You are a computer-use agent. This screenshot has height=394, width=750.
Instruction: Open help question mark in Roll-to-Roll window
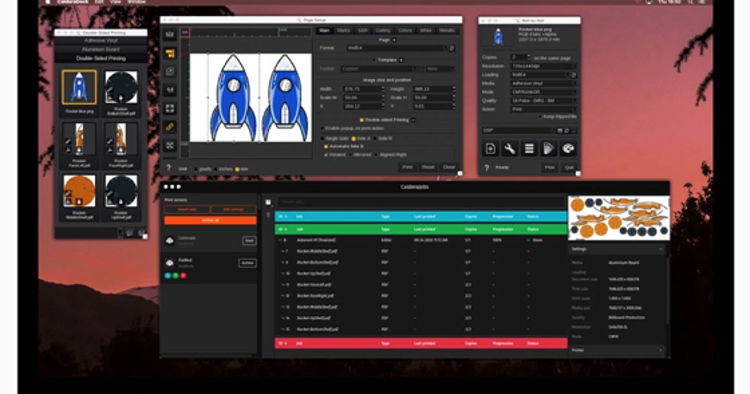coord(486,167)
